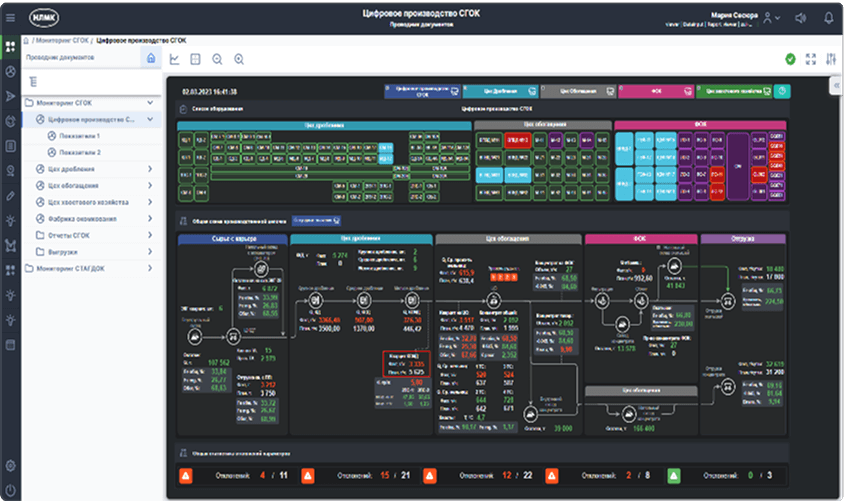Open the user profile dropdown arrow

coord(780,18)
